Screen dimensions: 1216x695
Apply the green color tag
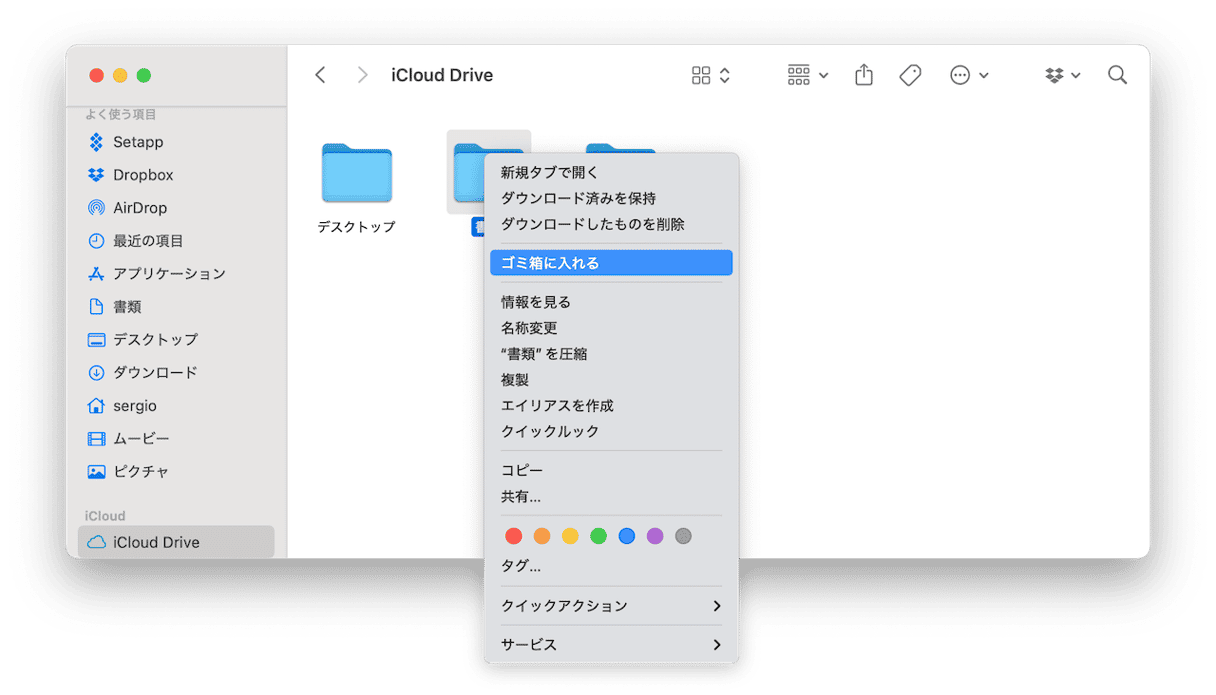[x=598, y=536]
